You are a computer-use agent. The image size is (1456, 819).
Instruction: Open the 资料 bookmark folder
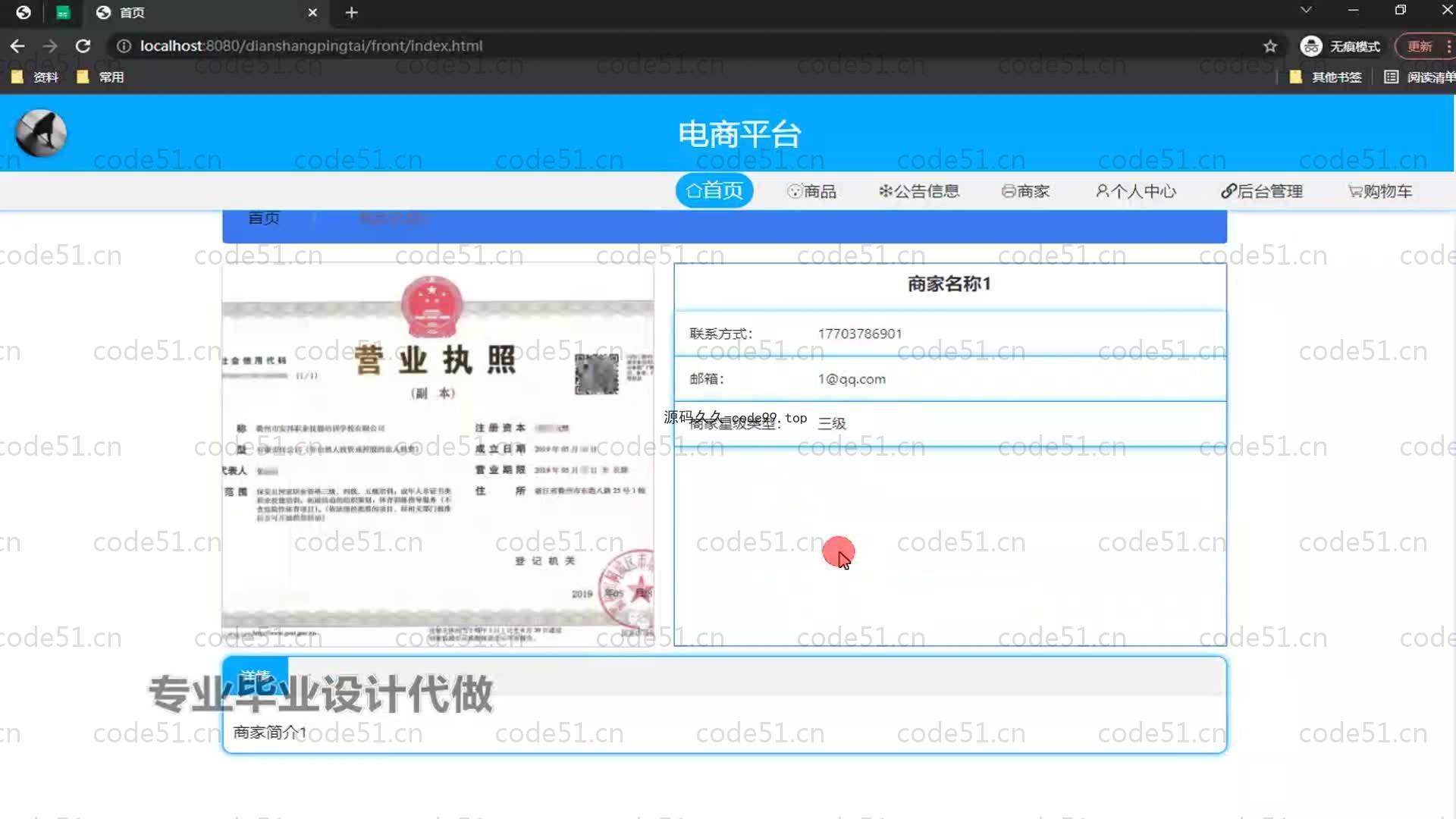[35, 77]
